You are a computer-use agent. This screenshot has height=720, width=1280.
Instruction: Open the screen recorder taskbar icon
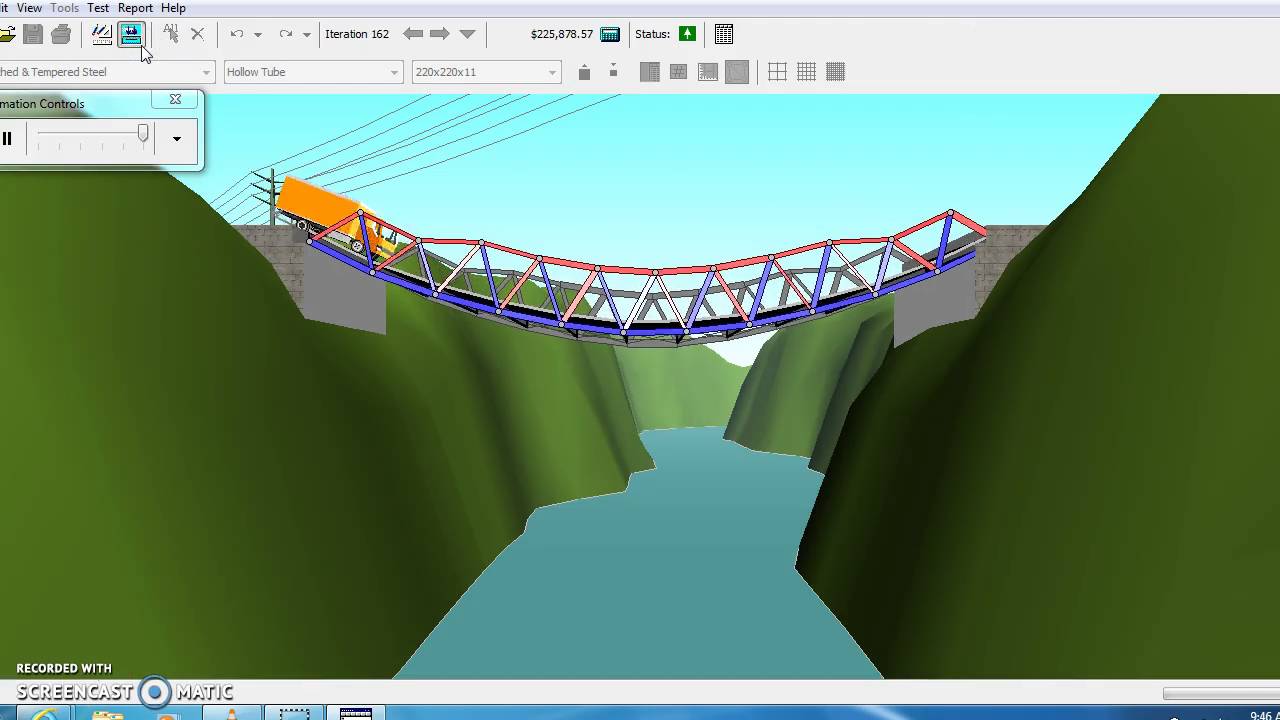[x=294, y=713]
